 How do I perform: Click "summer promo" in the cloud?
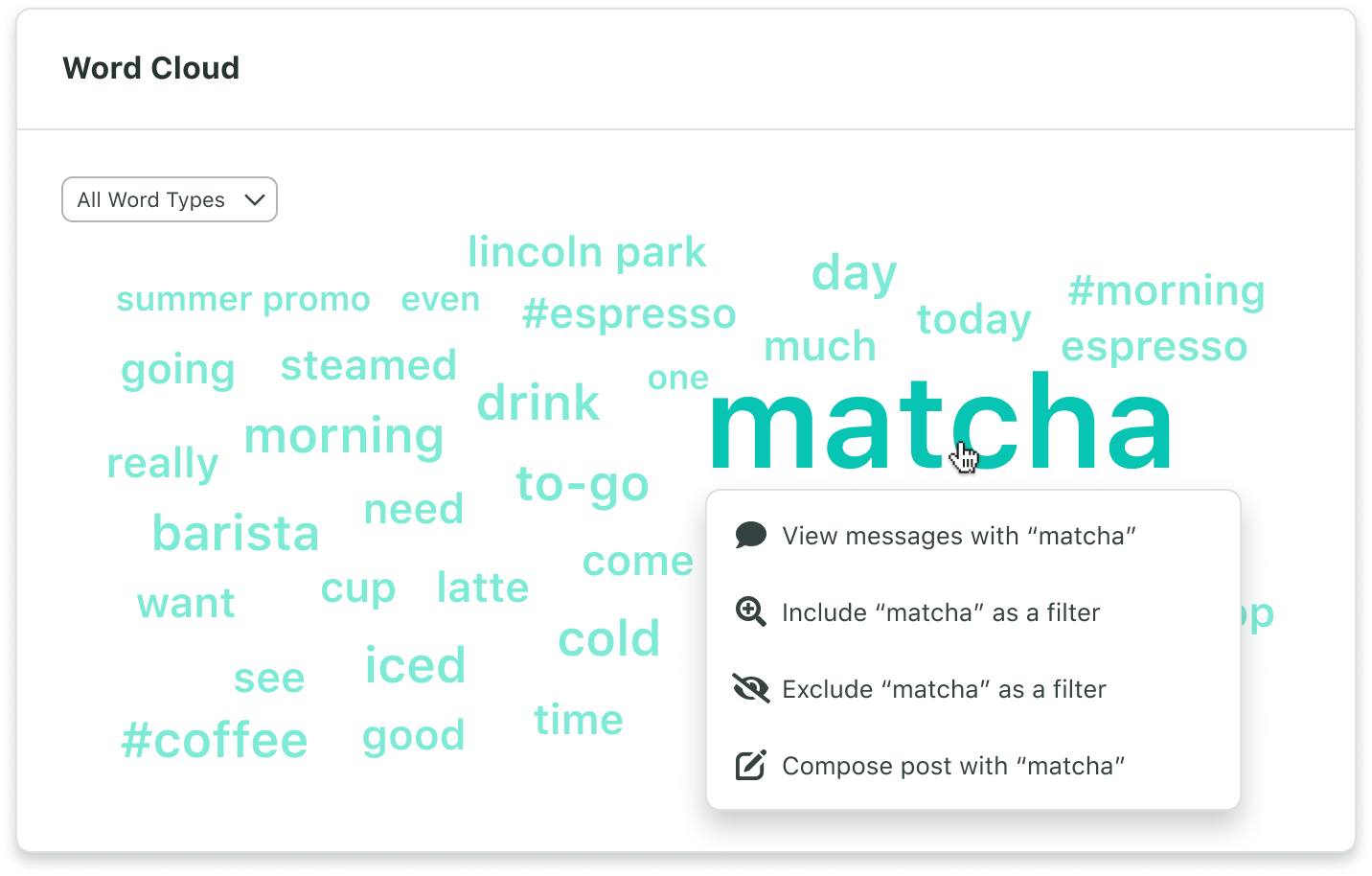242,299
